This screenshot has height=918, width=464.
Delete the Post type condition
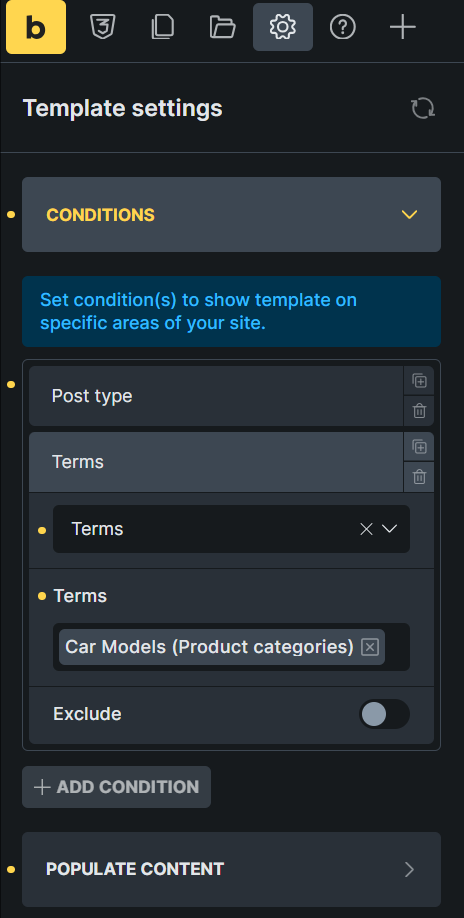point(419,411)
